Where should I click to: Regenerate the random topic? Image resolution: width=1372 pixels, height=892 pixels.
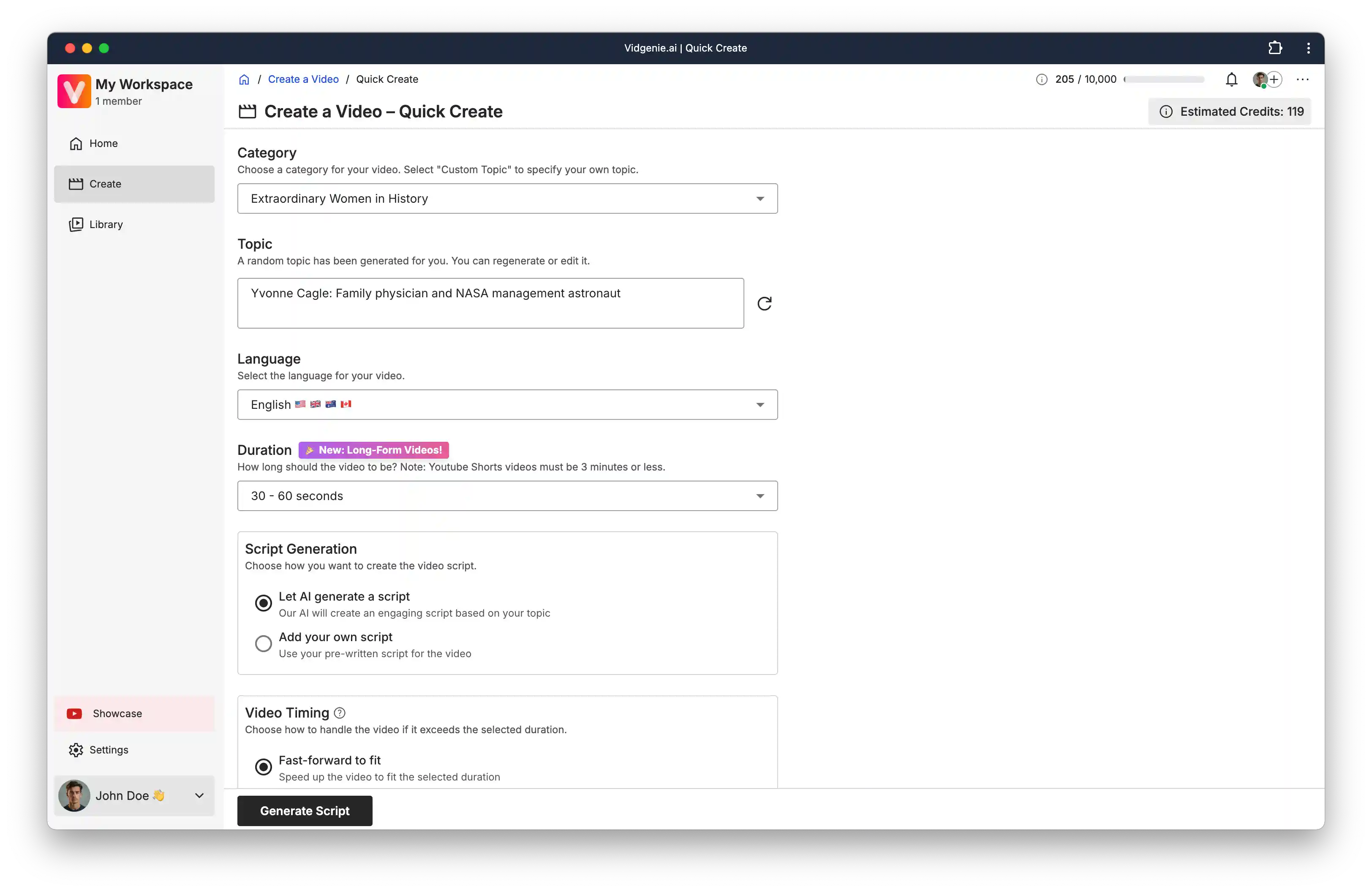[765, 304]
